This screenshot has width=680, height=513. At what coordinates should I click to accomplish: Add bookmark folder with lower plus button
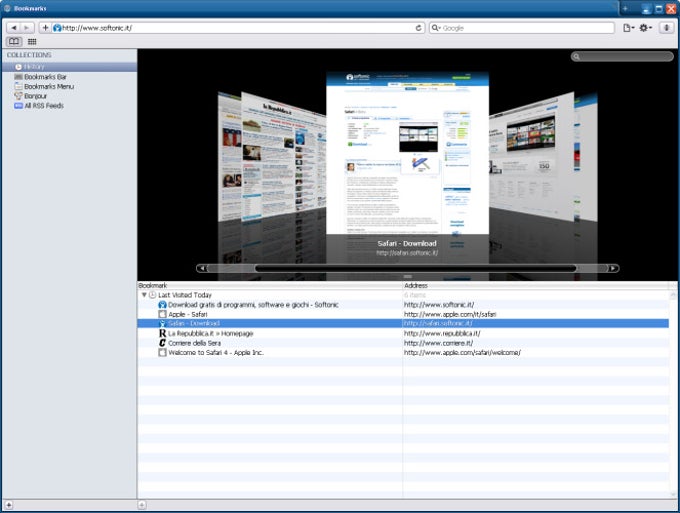point(142,505)
